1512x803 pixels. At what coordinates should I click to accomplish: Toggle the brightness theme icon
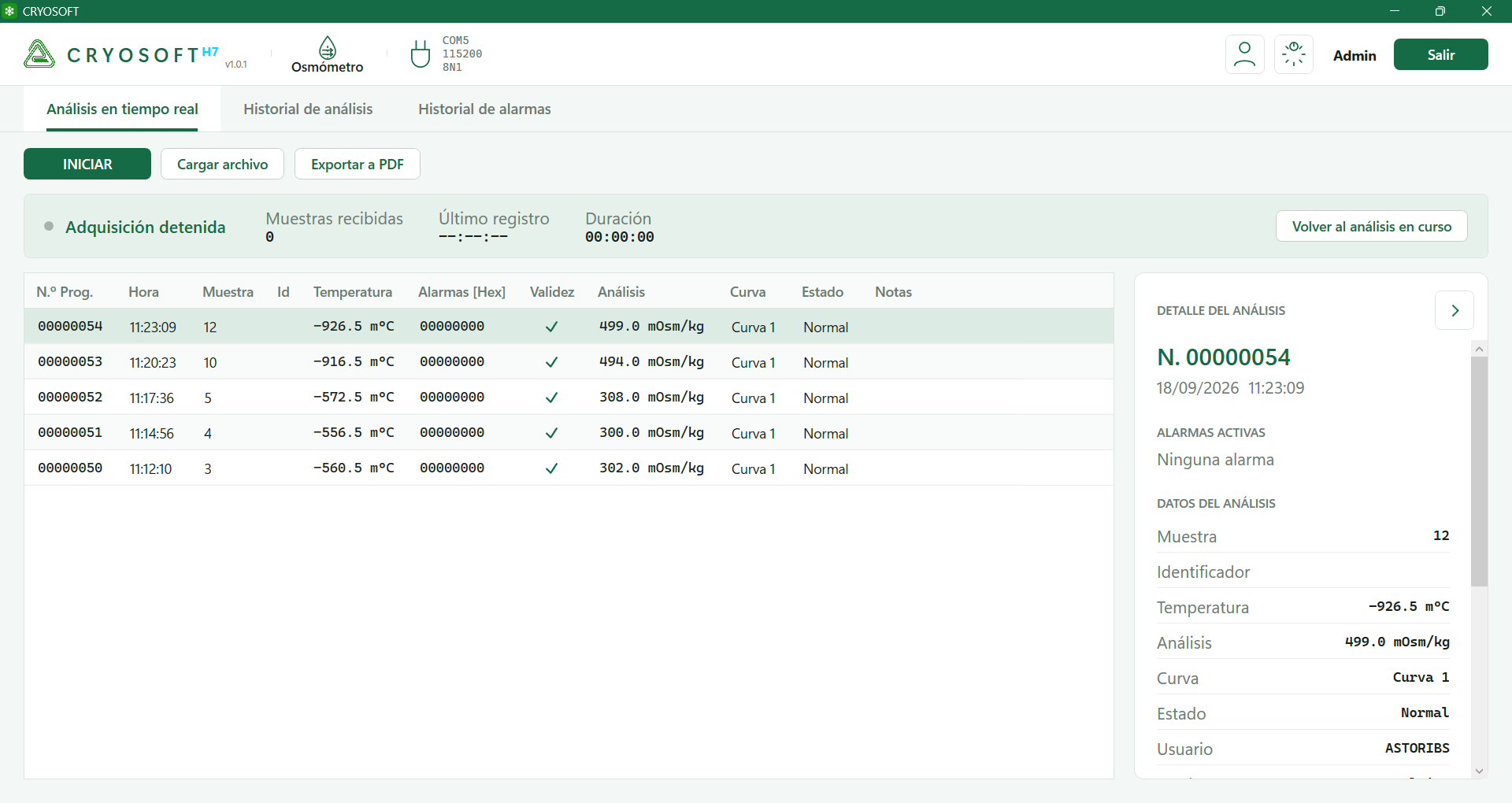point(1294,54)
